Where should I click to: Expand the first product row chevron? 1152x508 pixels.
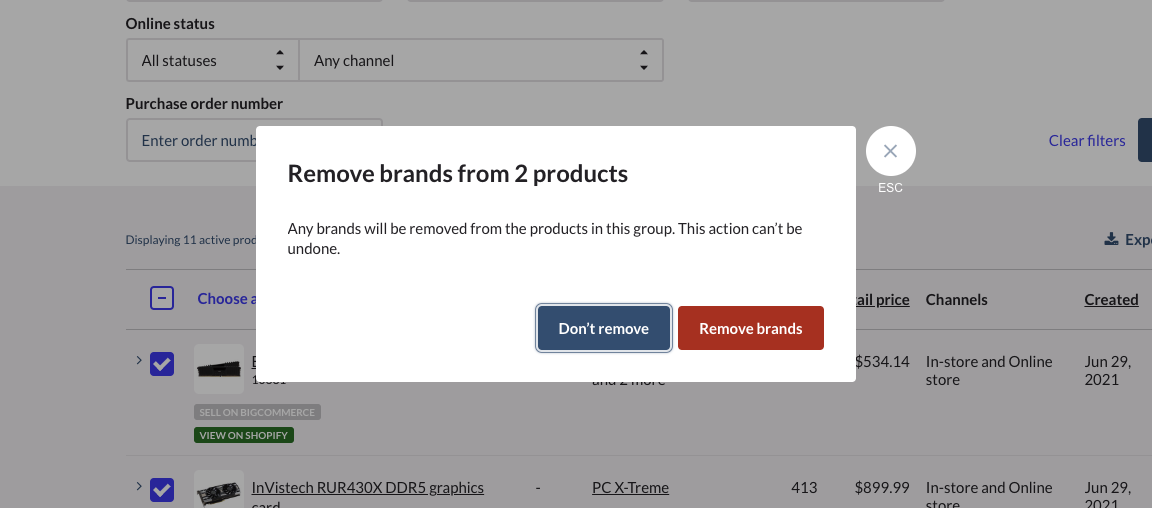point(138,360)
